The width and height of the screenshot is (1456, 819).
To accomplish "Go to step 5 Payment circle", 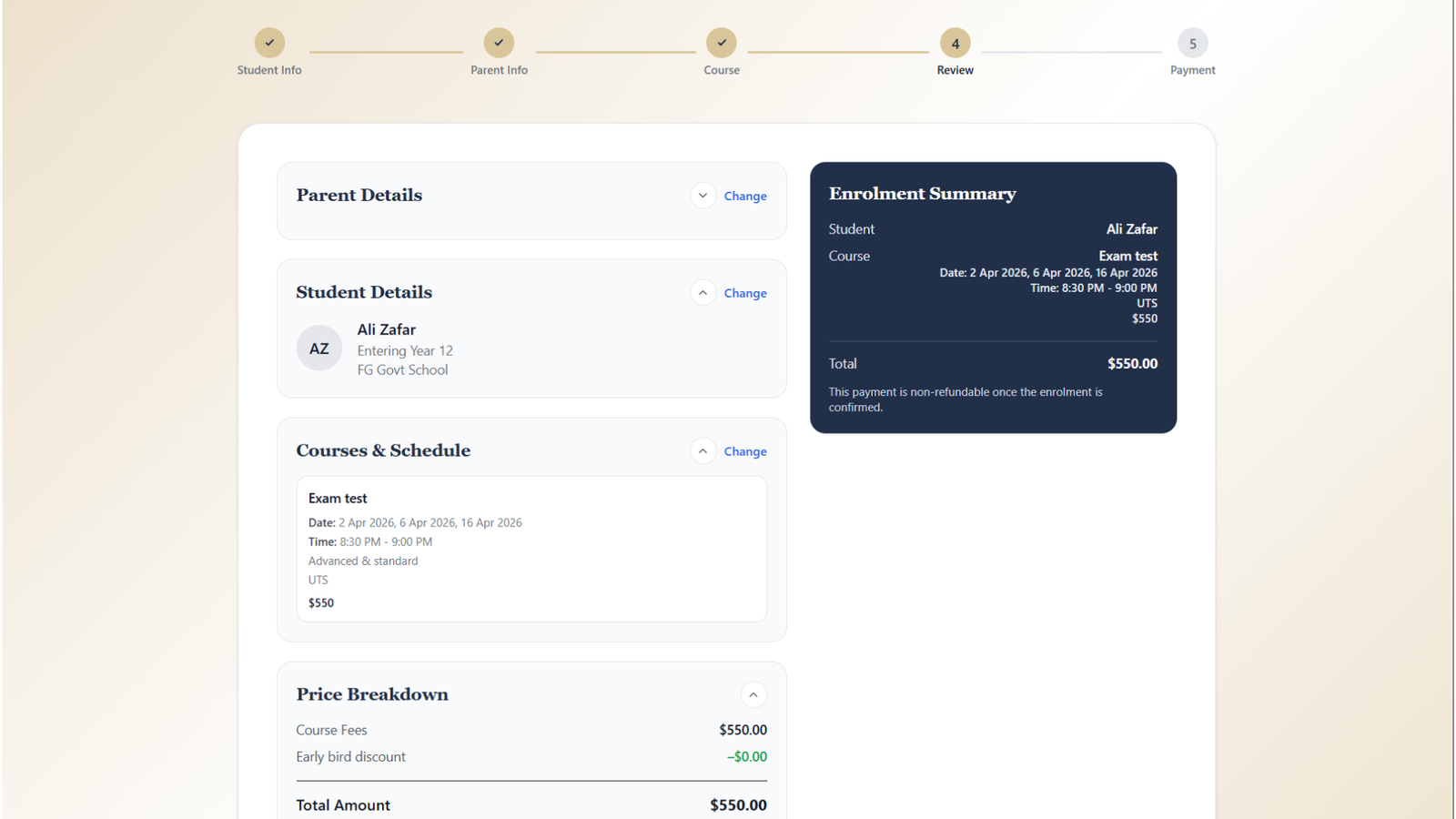I will coord(1192,43).
